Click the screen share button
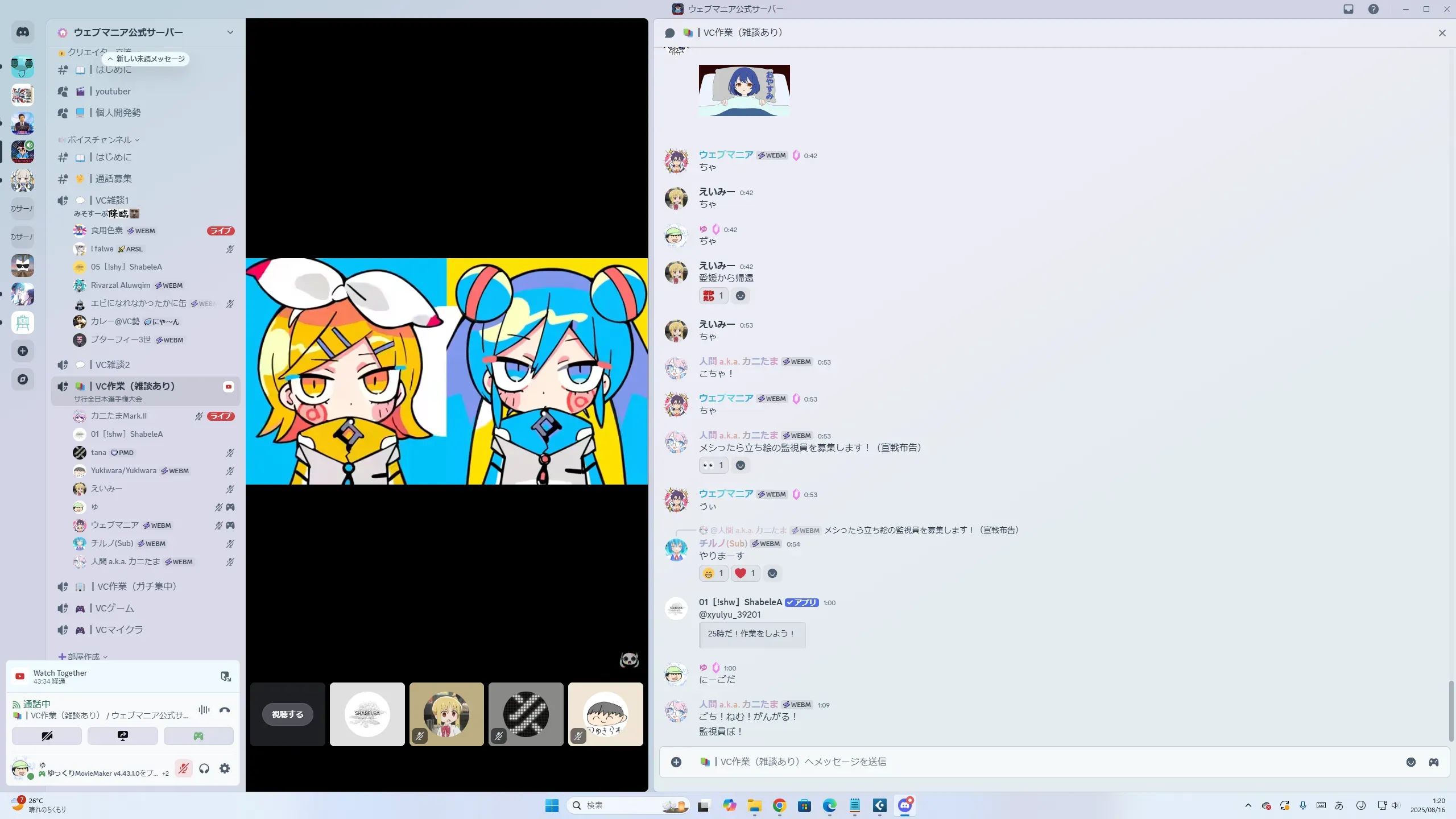The image size is (1456, 819). 122,736
